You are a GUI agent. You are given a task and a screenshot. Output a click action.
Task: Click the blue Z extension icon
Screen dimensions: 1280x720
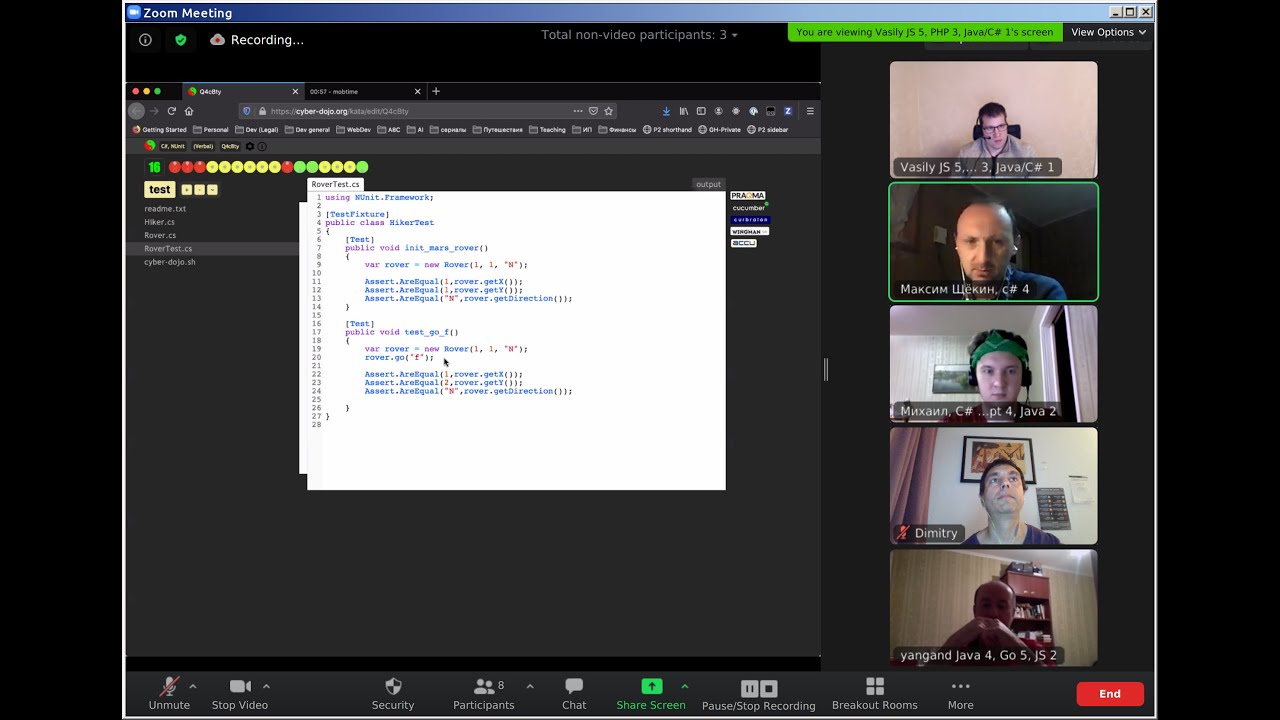[787, 111]
